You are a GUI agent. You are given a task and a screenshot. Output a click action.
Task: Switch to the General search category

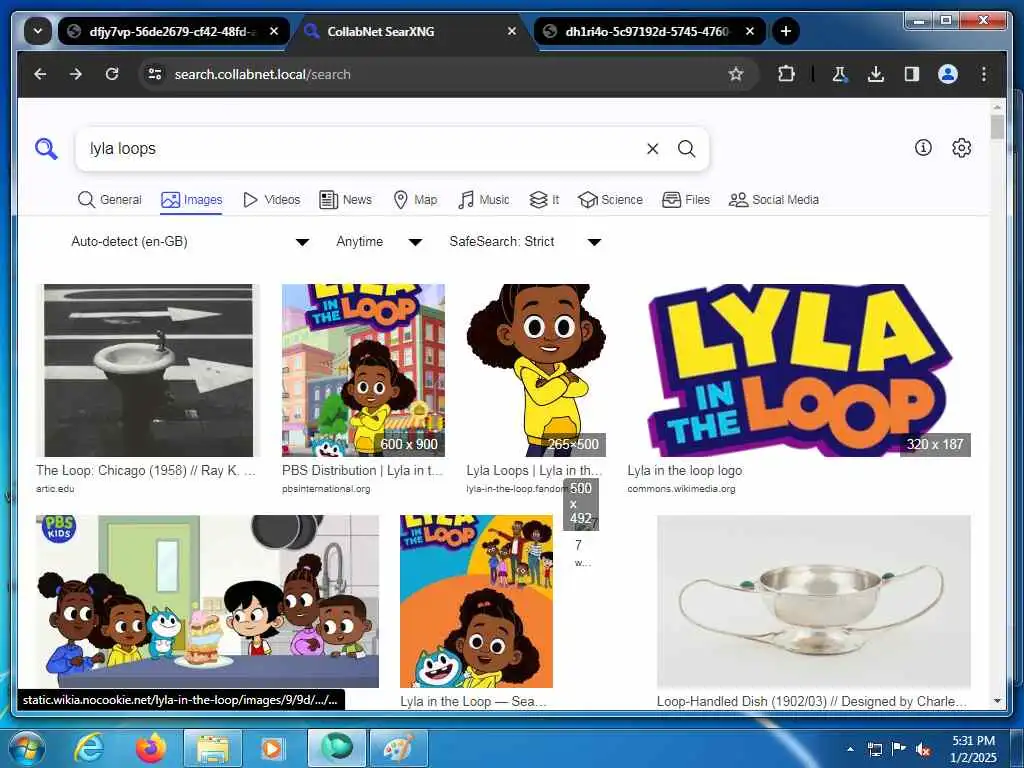point(109,200)
